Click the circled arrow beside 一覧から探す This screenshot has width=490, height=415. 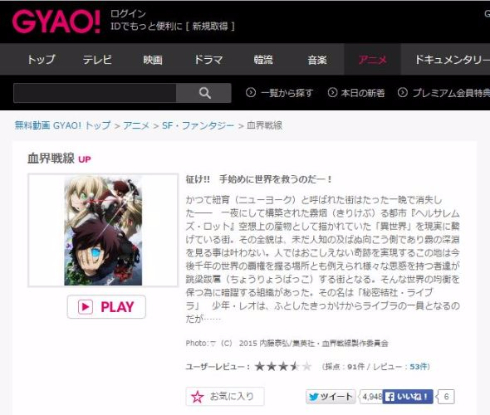251,92
